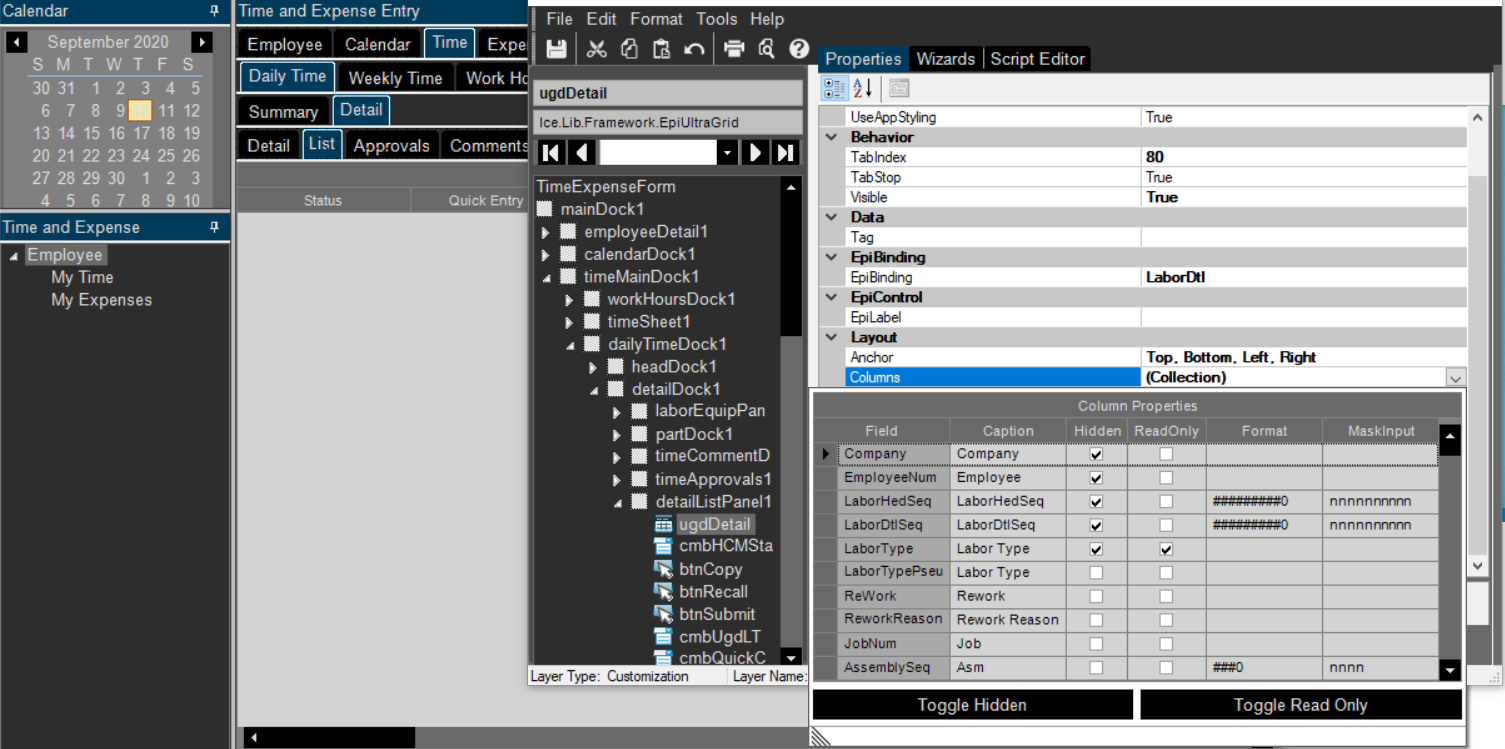This screenshot has width=1505, height=749.
Task: Enable ReadOnly for the ReWork column
Action: pyautogui.click(x=1165, y=595)
